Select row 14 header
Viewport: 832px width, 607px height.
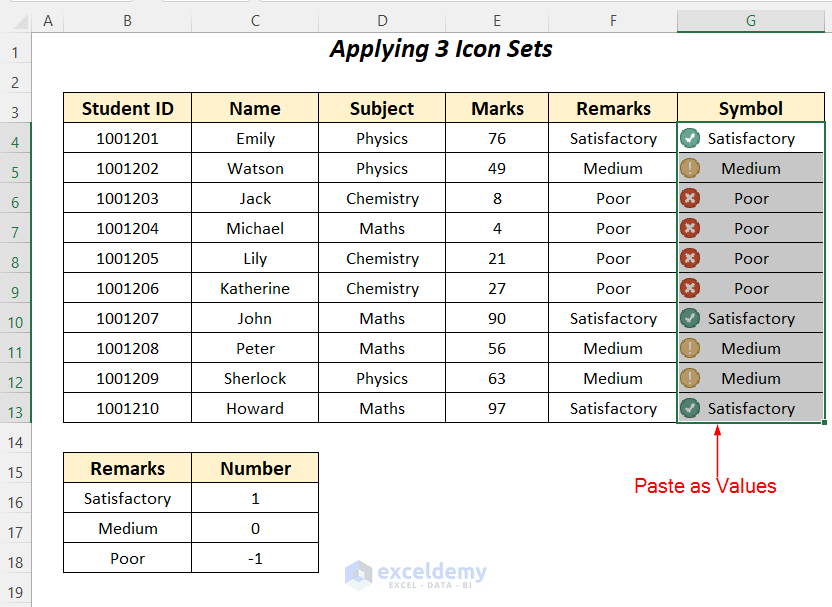pyautogui.click(x=15, y=440)
